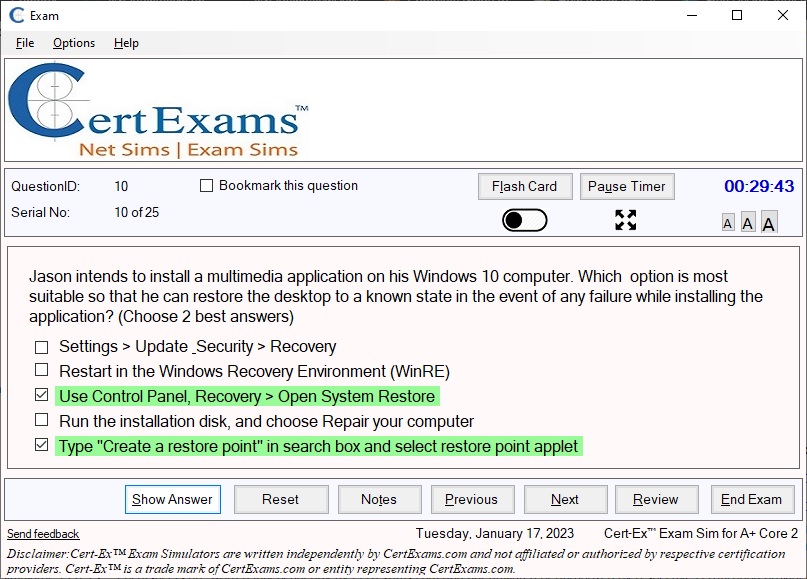End the exam session
807x579 pixels.
(752, 499)
